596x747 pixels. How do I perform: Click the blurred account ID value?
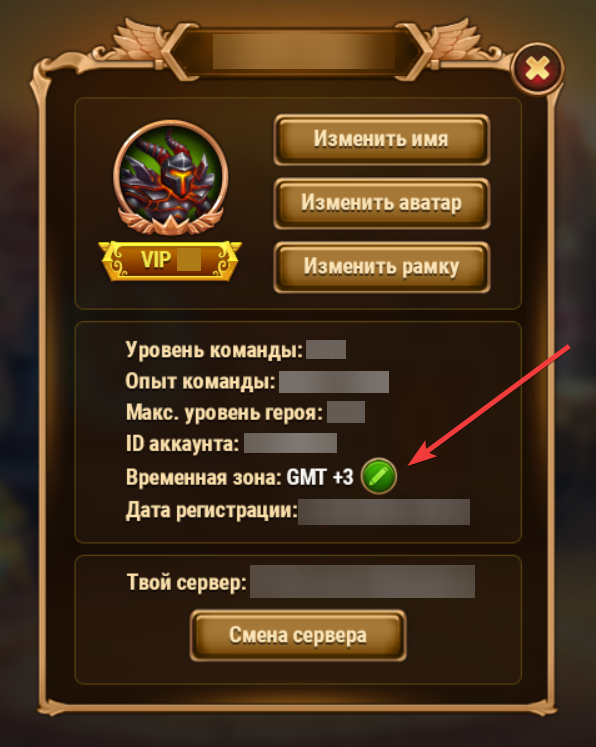pos(291,443)
